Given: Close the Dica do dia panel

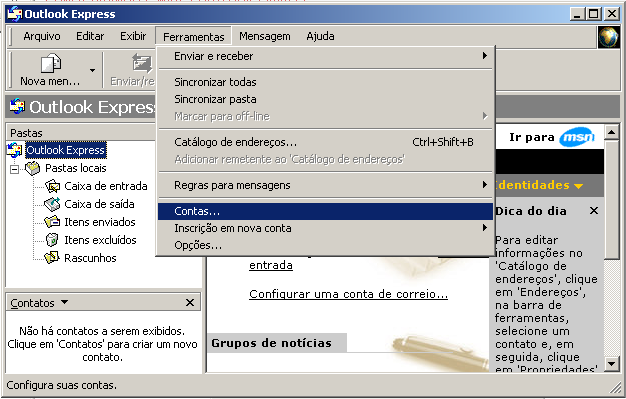Looking at the screenshot, I should [x=594, y=210].
